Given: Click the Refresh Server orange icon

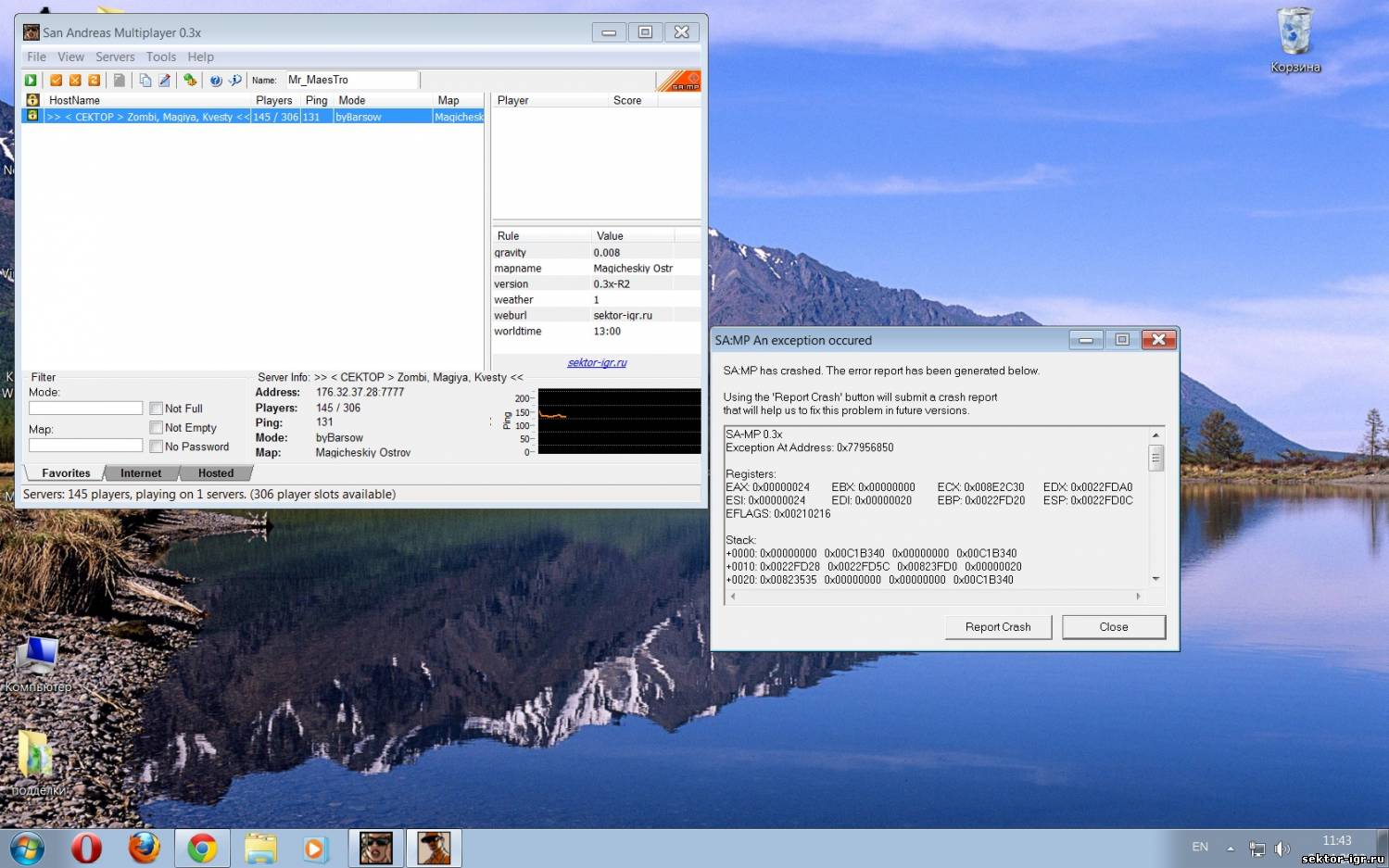Looking at the screenshot, I should [x=94, y=81].
